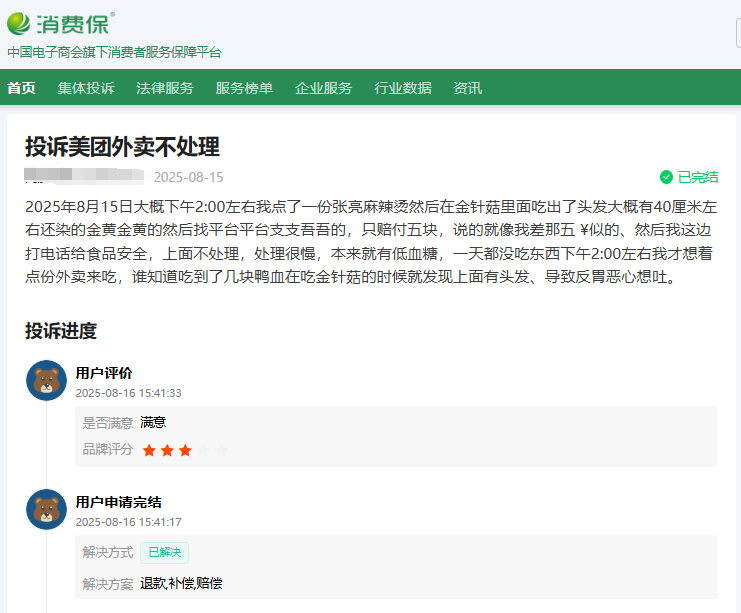This screenshot has width=741, height=613.
Task: Click the 已完结 status label
Action: pos(698,177)
